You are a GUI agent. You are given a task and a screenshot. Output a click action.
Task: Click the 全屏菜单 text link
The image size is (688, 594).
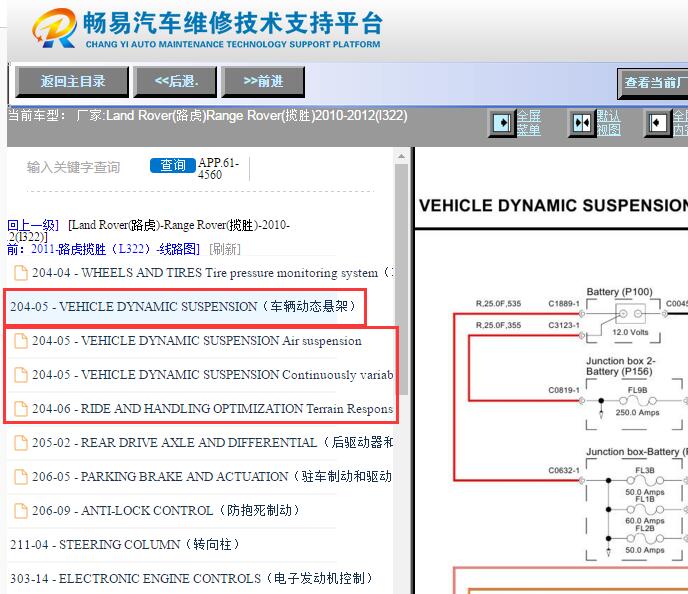coord(528,123)
